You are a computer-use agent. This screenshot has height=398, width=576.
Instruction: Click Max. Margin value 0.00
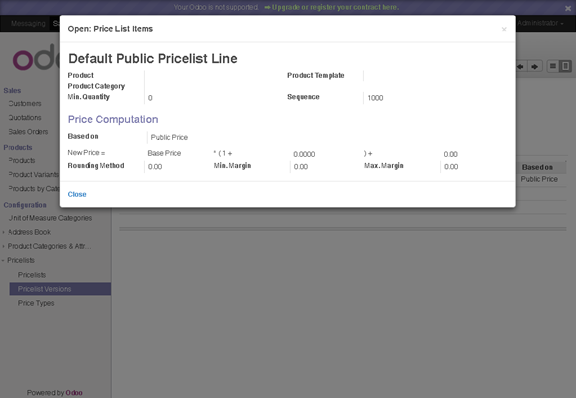click(451, 166)
